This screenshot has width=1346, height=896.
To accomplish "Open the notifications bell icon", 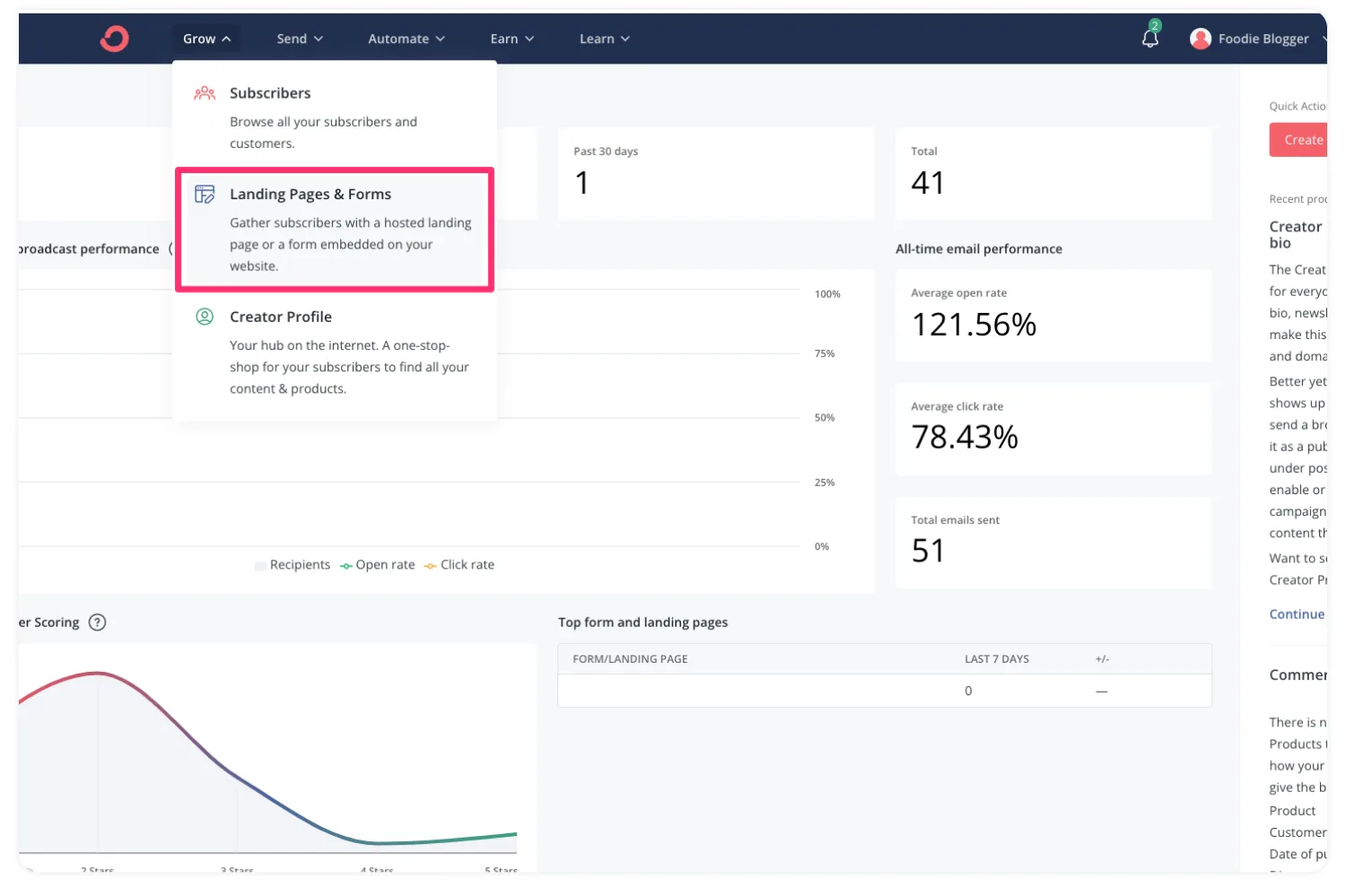I will click(x=1149, y=39).
